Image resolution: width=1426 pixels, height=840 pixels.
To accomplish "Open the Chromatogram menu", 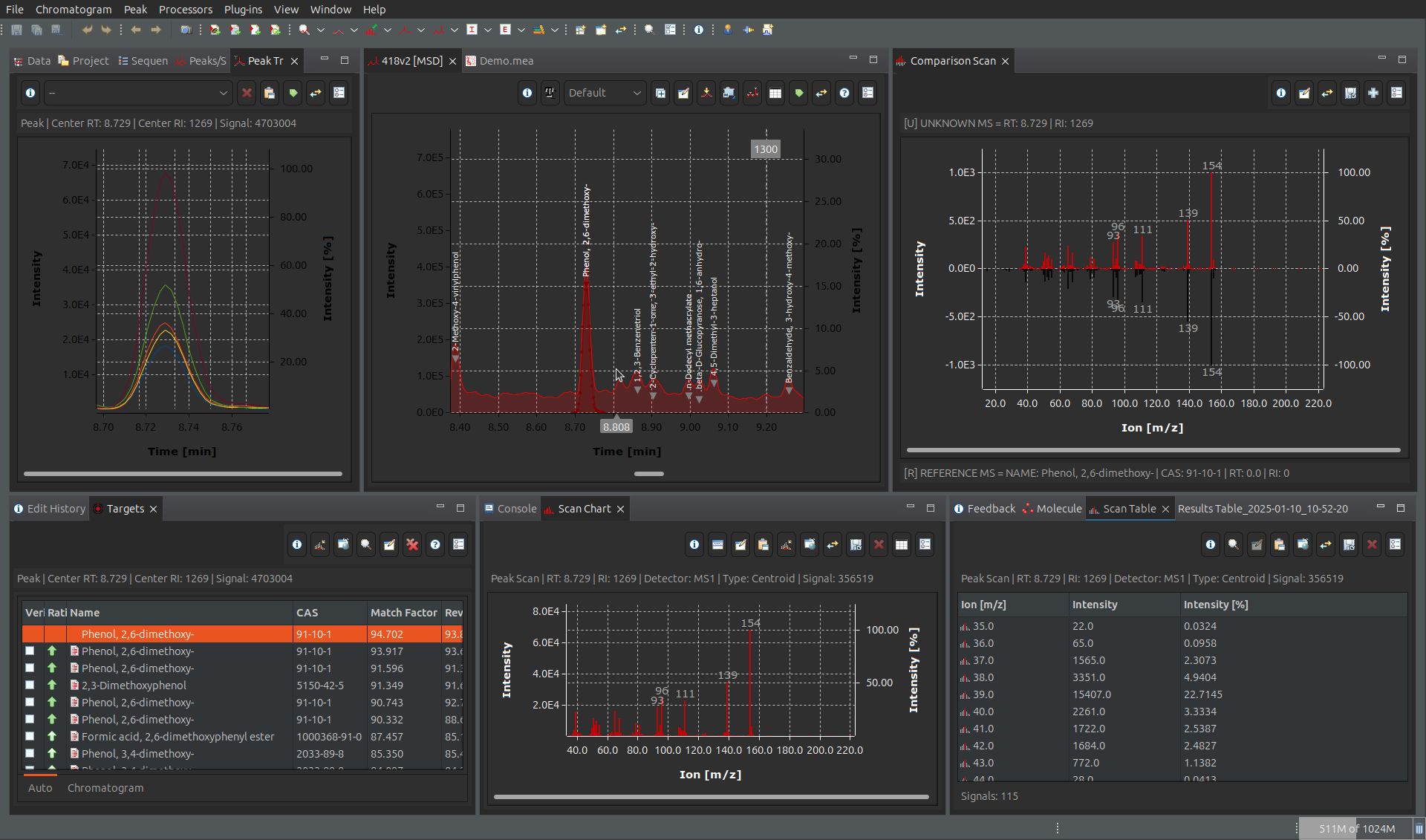I will [x=74, y=9].
